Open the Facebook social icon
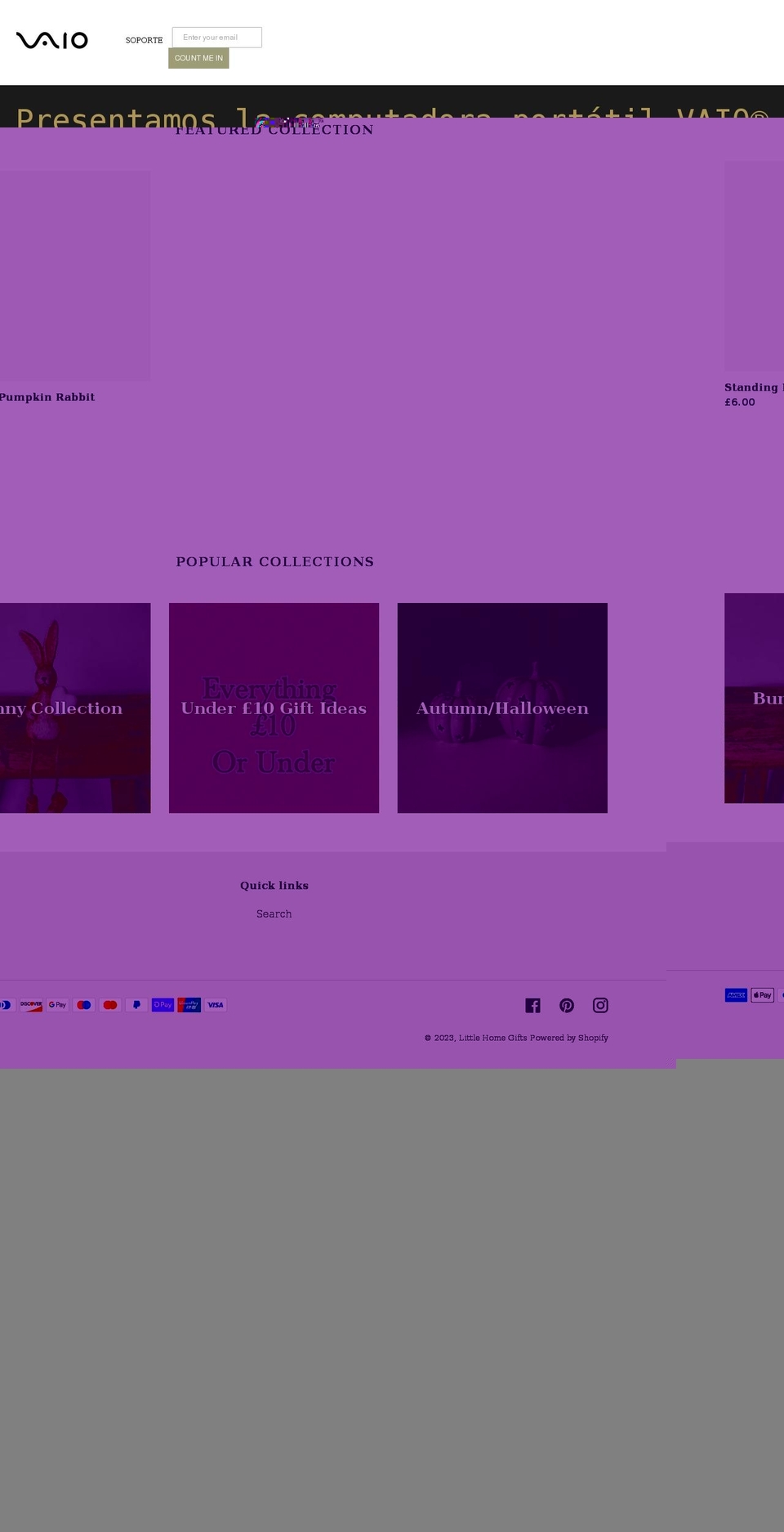The height and width of the screenshot is (1532, 784). (532, 1005)
